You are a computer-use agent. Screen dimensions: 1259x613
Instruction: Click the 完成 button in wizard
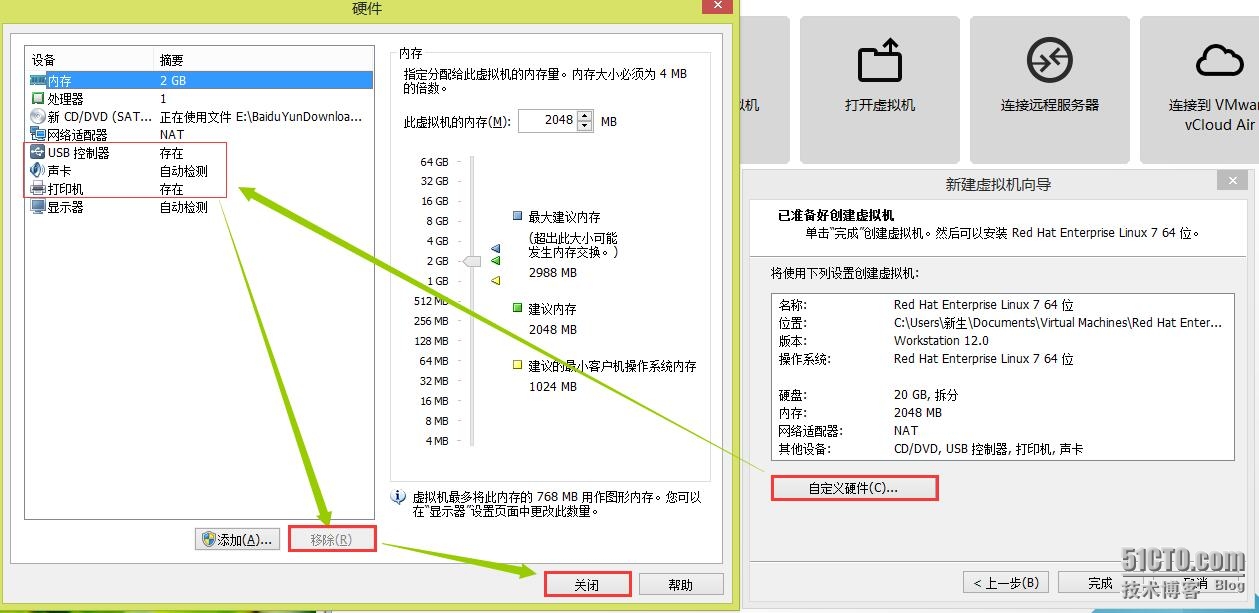[1100, 582]
